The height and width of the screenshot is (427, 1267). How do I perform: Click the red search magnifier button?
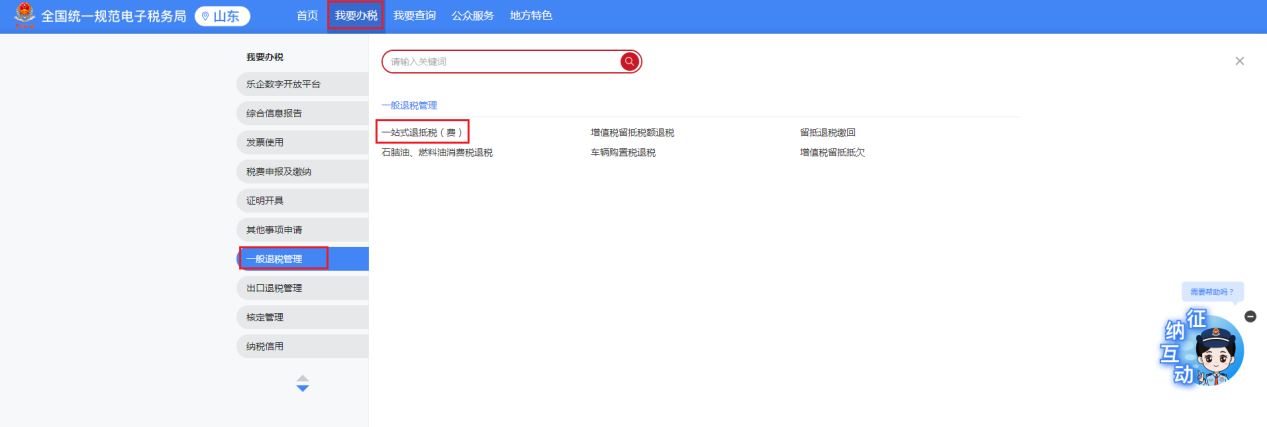coord(629,62)
